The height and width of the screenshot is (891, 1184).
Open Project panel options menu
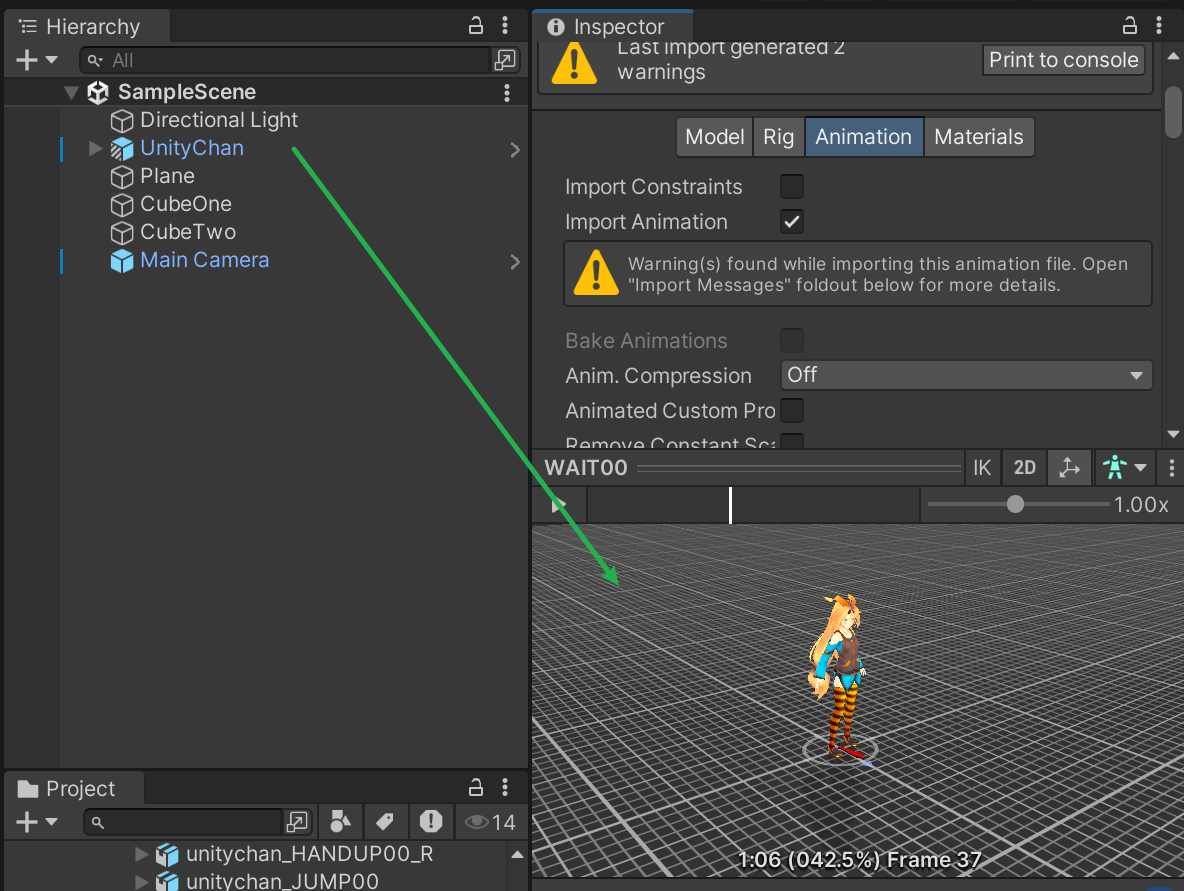pyautogui.click(x=505, y=788)
